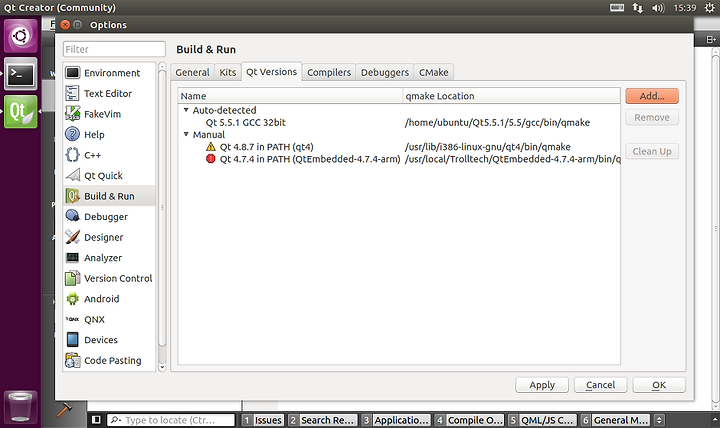
Task: Select Qt 4.8.7 in PATH (qt4)
Action: (266, 146)
